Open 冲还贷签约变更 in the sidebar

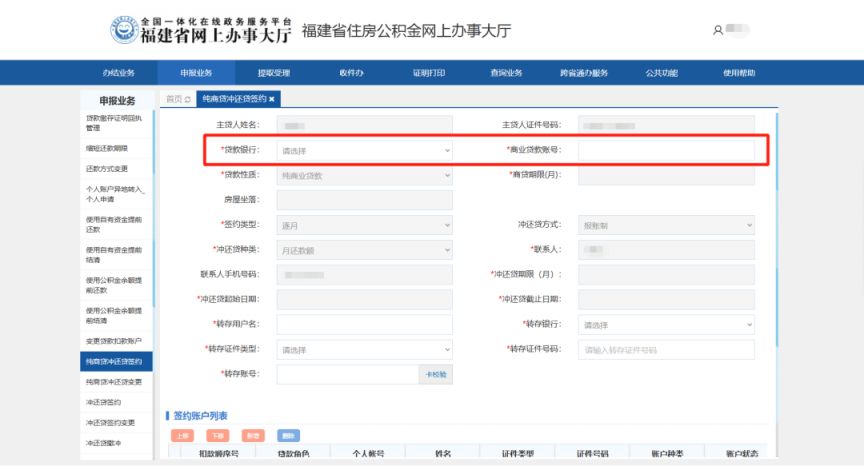pos(116,422)
